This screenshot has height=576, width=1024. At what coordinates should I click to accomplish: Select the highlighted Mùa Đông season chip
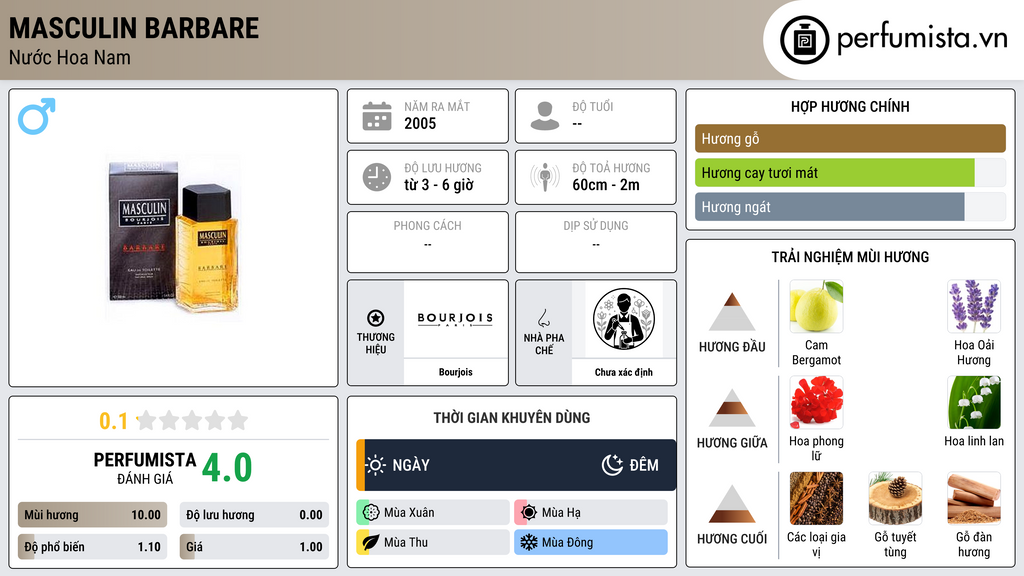[x=591, y=542]
